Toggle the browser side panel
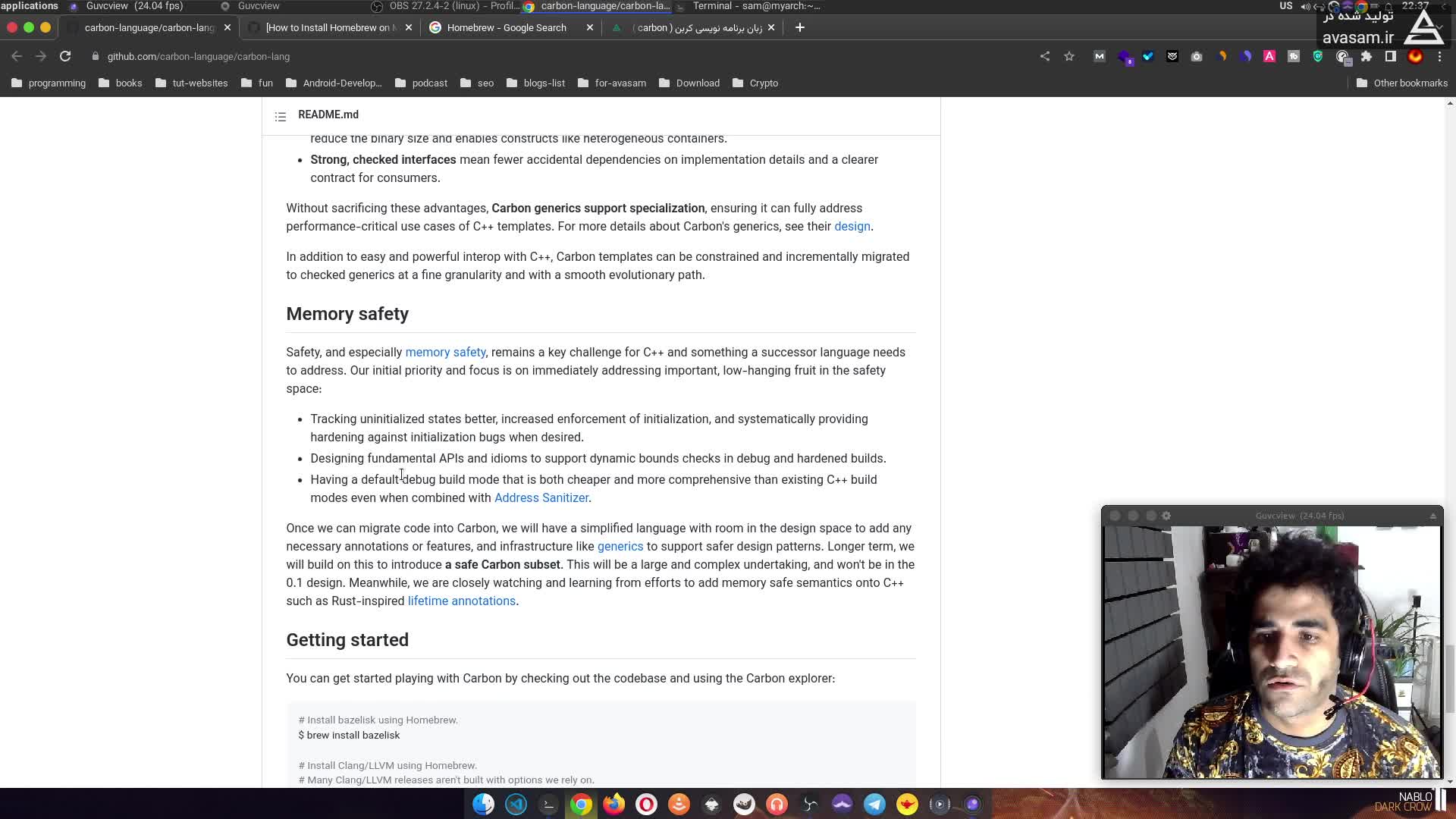Viewport: 1456px width, 819px height. 1391,56
